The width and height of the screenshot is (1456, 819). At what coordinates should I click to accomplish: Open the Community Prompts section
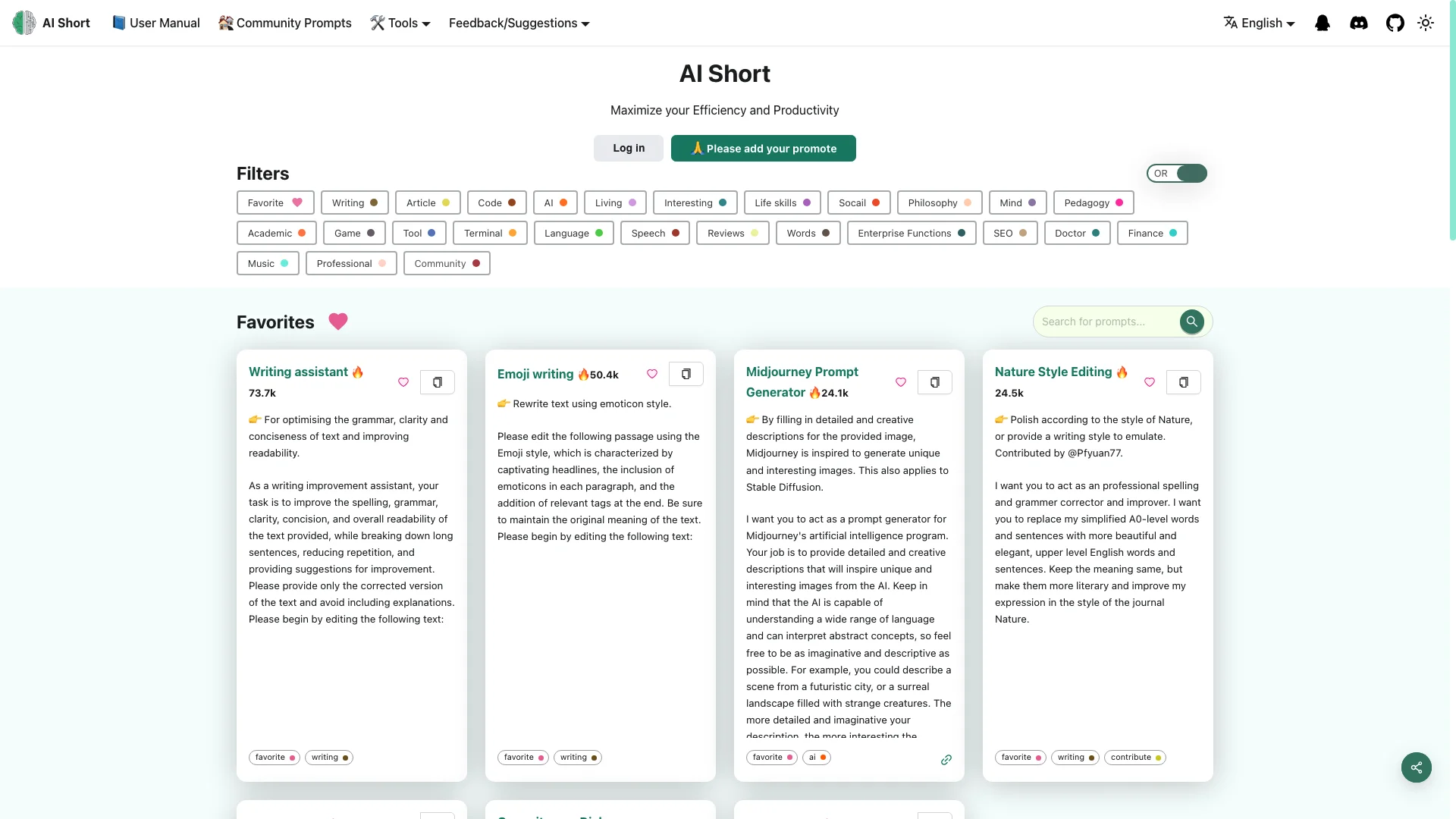(x=284, y=22)
